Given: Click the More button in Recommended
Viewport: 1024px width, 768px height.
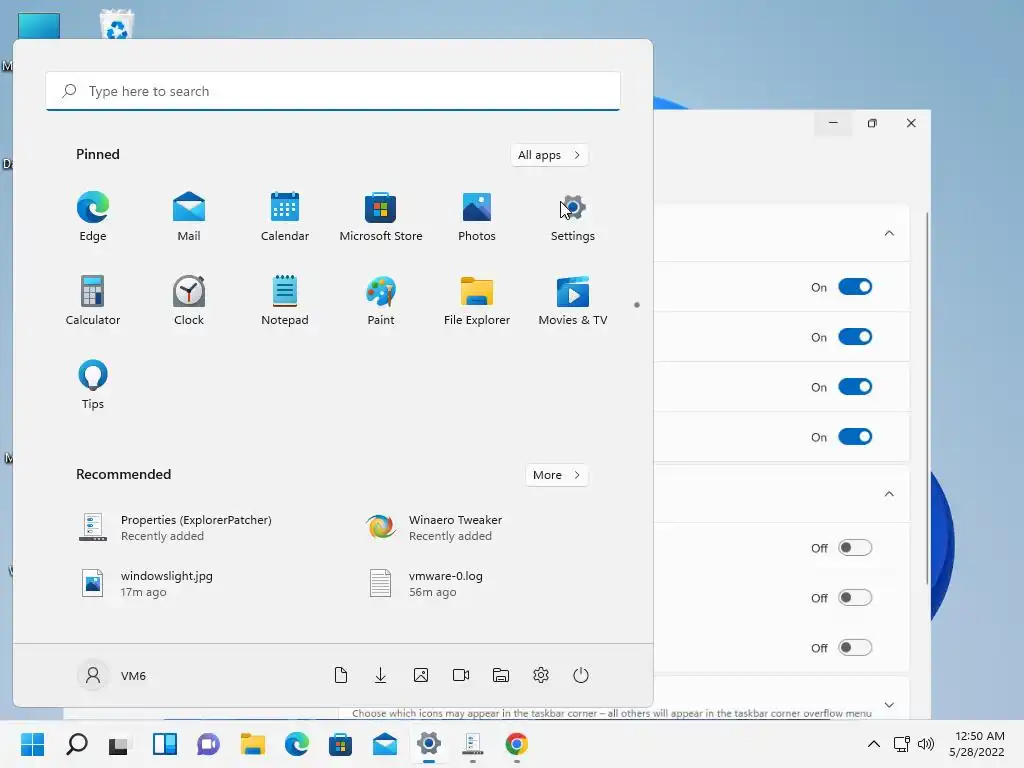Looking at the screenshot, I should point(556,475).
